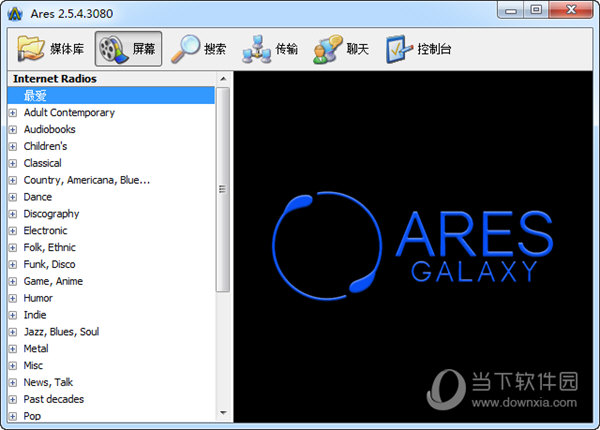Click the Ares logo in title bar
Image resolution: width=600 pixels, height=430 pixels.
[x=15, y=14]
